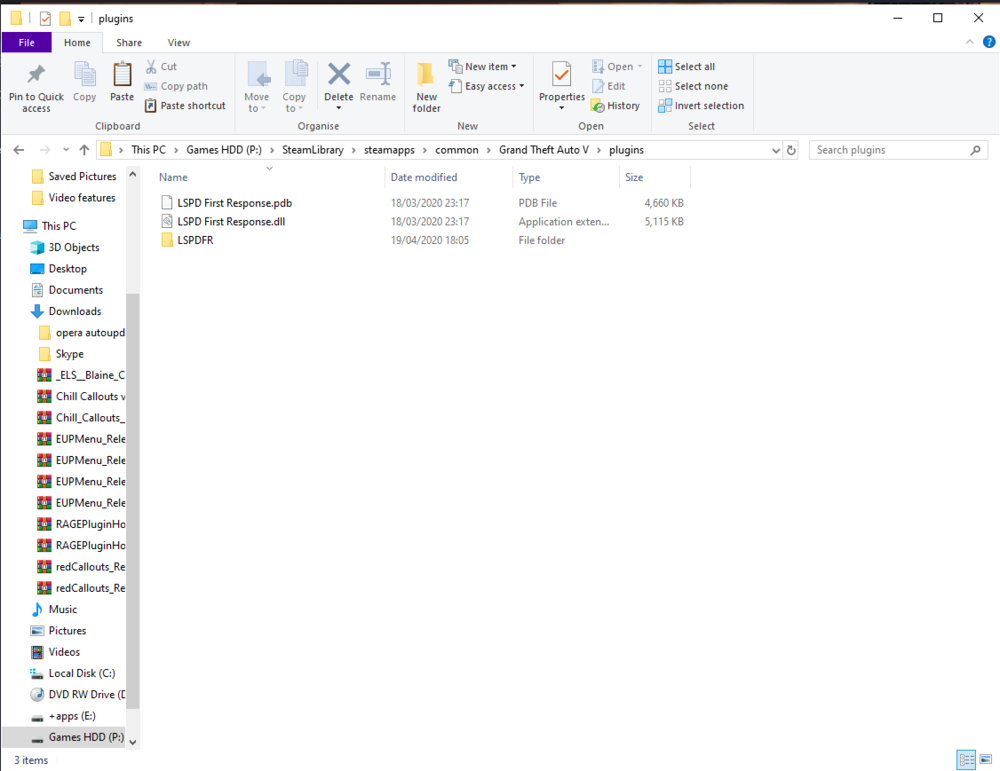Collapse the ribbon with the chevron
This screenshot has height=771, width=1000.
pyautogui.click(x=969, y=42)
